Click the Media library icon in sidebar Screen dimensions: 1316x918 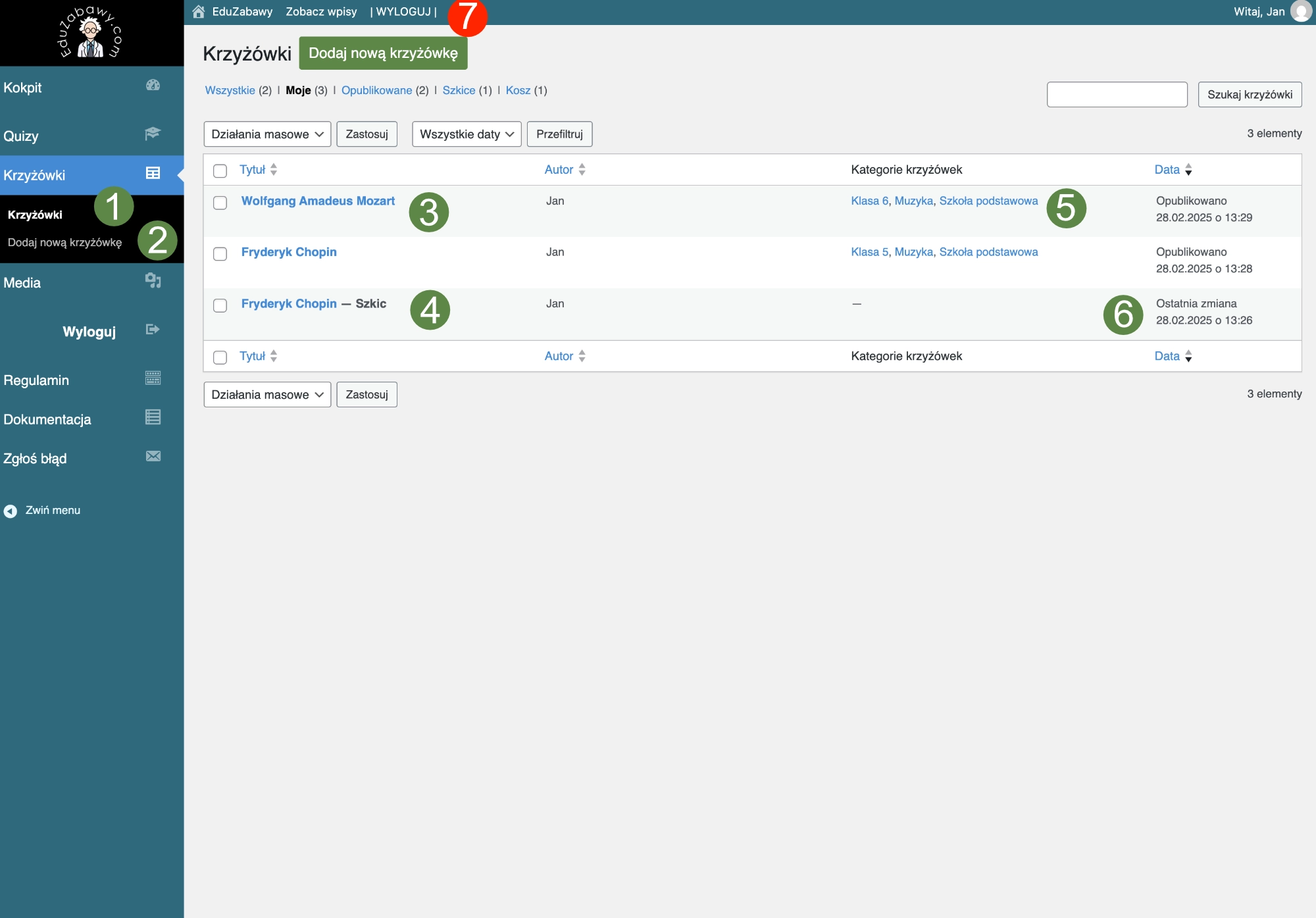point(153,281)
